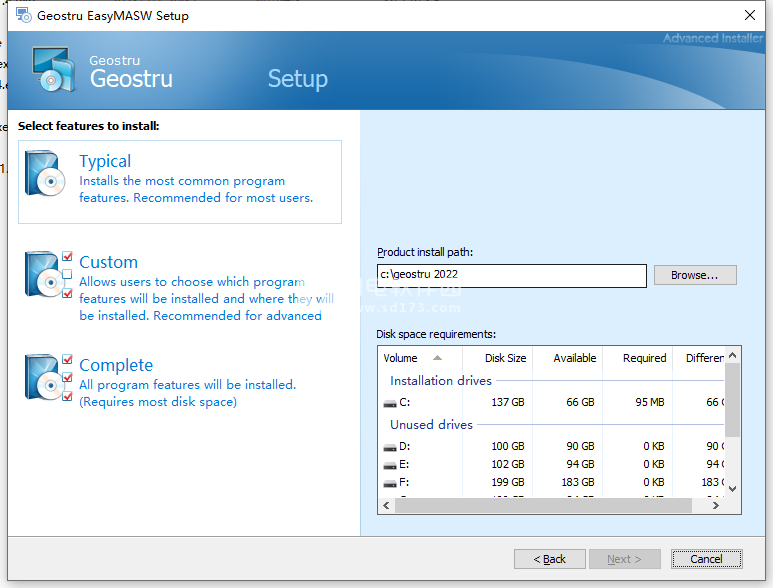Click the greyed-out Next button

[x=625, y=559]
